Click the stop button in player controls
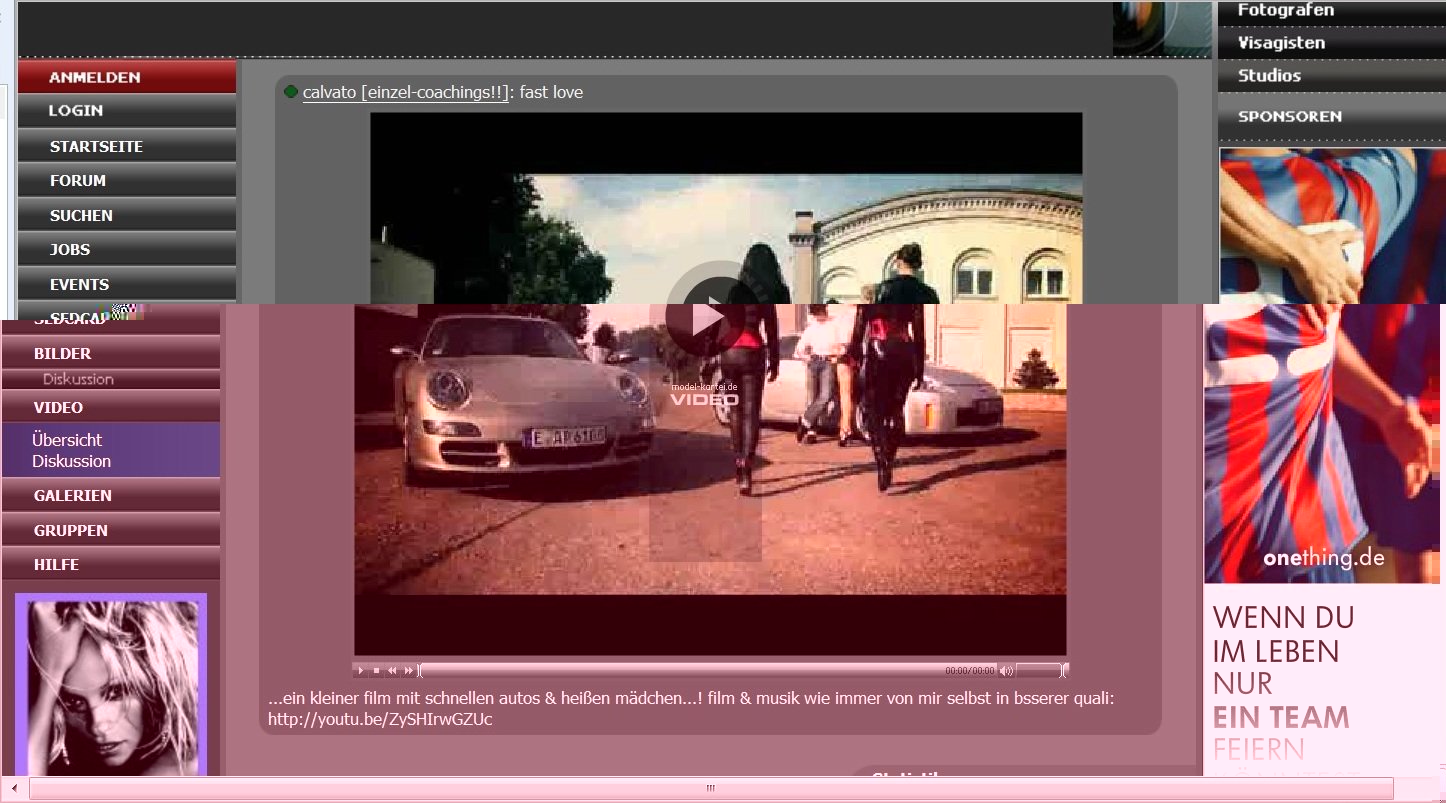The height and width of the screenshot is (803, 1446). click(x=376, y=670)
